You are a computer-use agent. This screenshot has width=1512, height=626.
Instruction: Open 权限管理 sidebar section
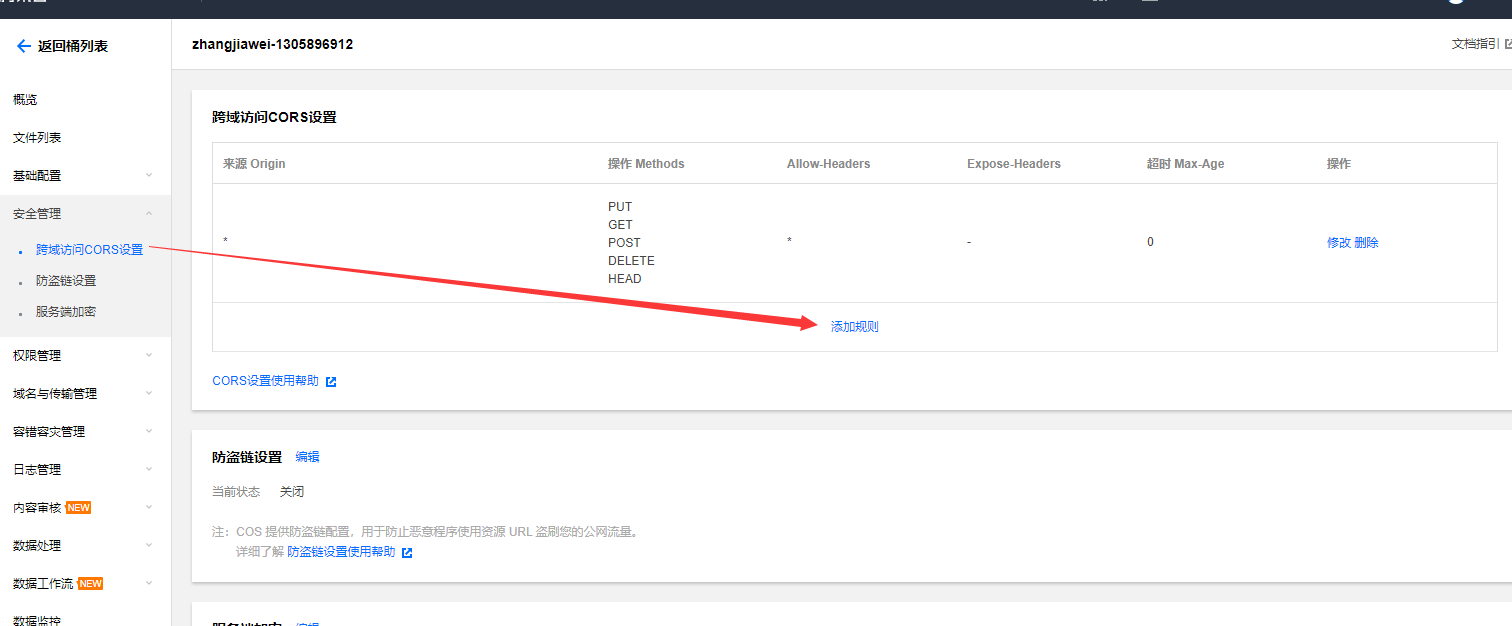(x=37, y=356)
